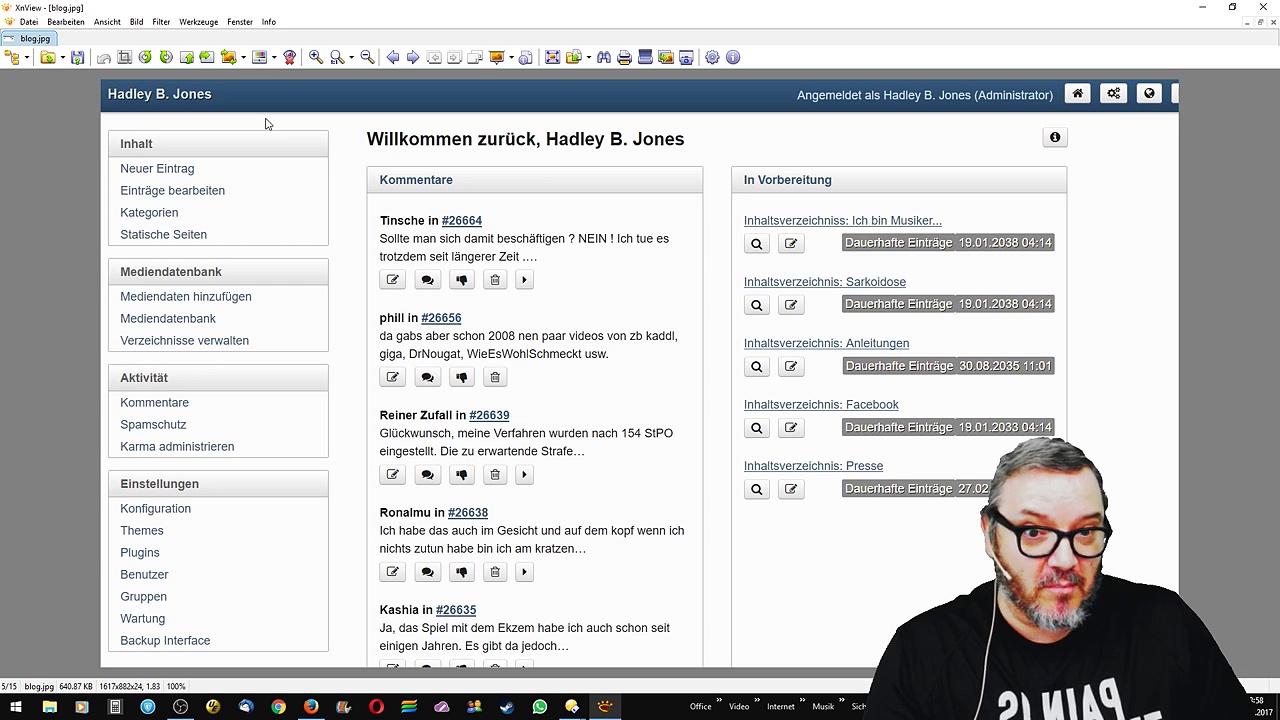Open the Filter menu
Screen dimensions: 1280x720
pyautogui.click(x=161, y=21)
